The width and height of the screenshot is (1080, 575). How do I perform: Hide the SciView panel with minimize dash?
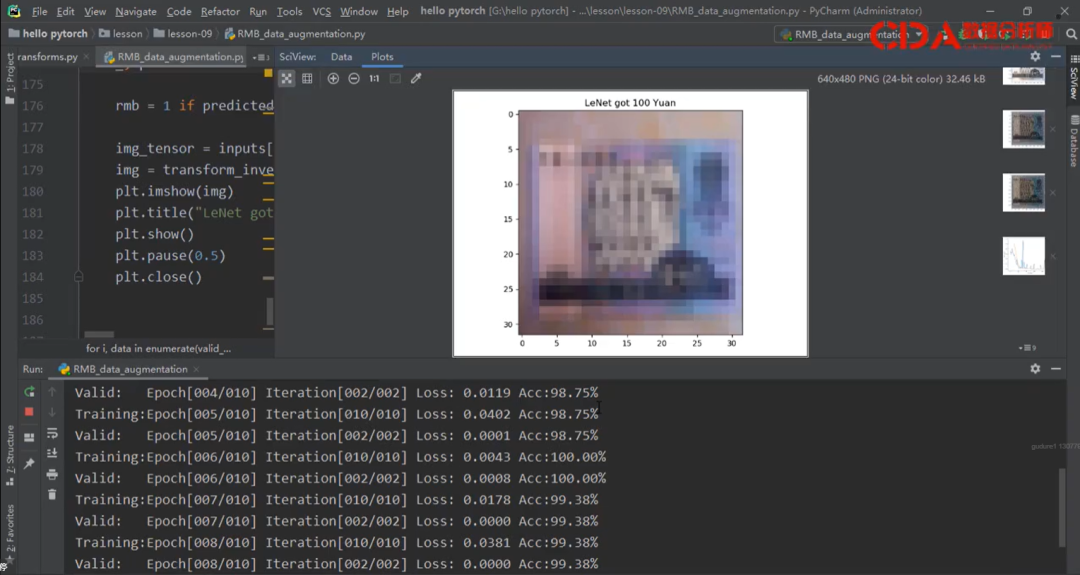[x=1056, y=56]
